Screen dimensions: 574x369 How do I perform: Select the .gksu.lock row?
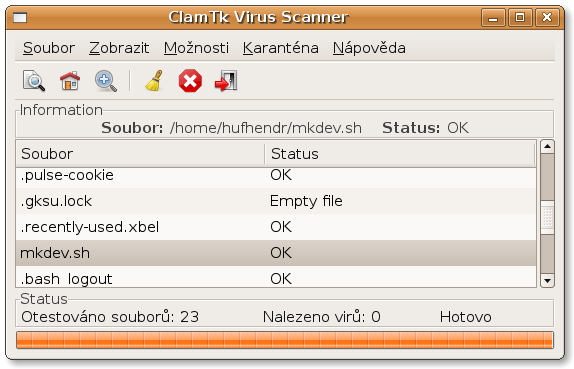point(276,201)
